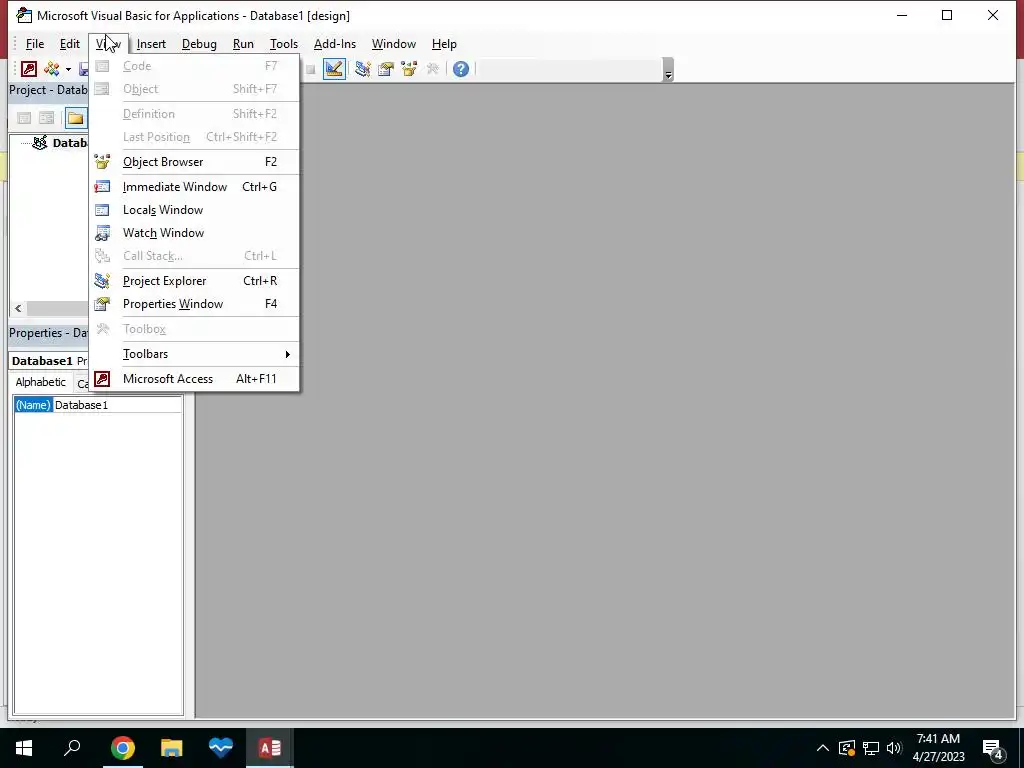This screenshot has height=768, width=1024.
Task: Click the Locals Window menu icon
Action: coord(103,210)
